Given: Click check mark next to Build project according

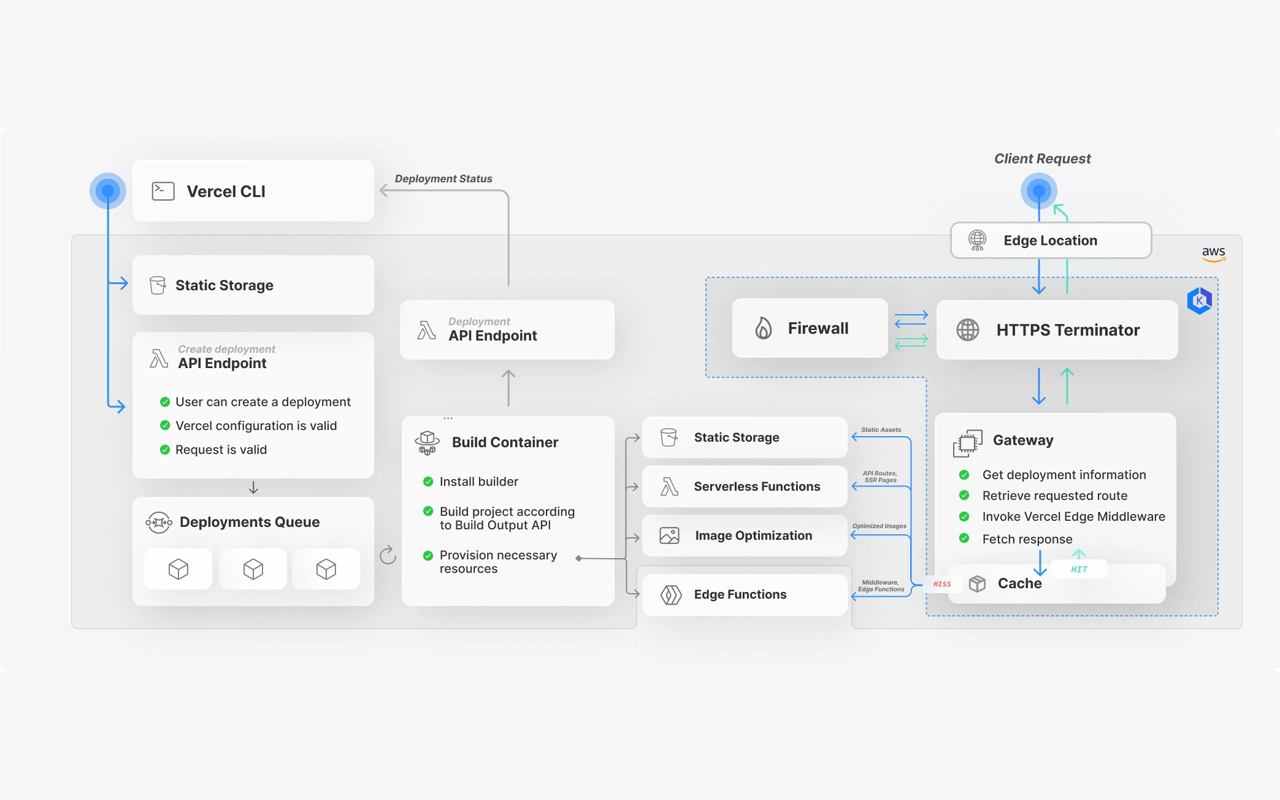Looking at the screenshot, I should (428, 512).
